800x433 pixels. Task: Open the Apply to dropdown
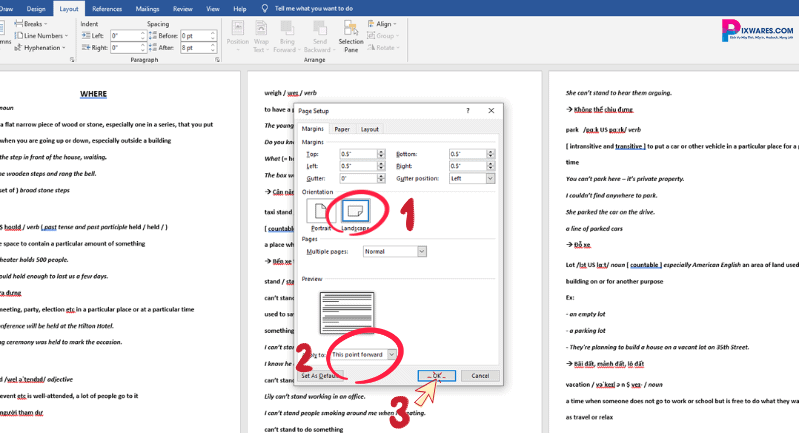pyautogui.click(x=392, y=354)
